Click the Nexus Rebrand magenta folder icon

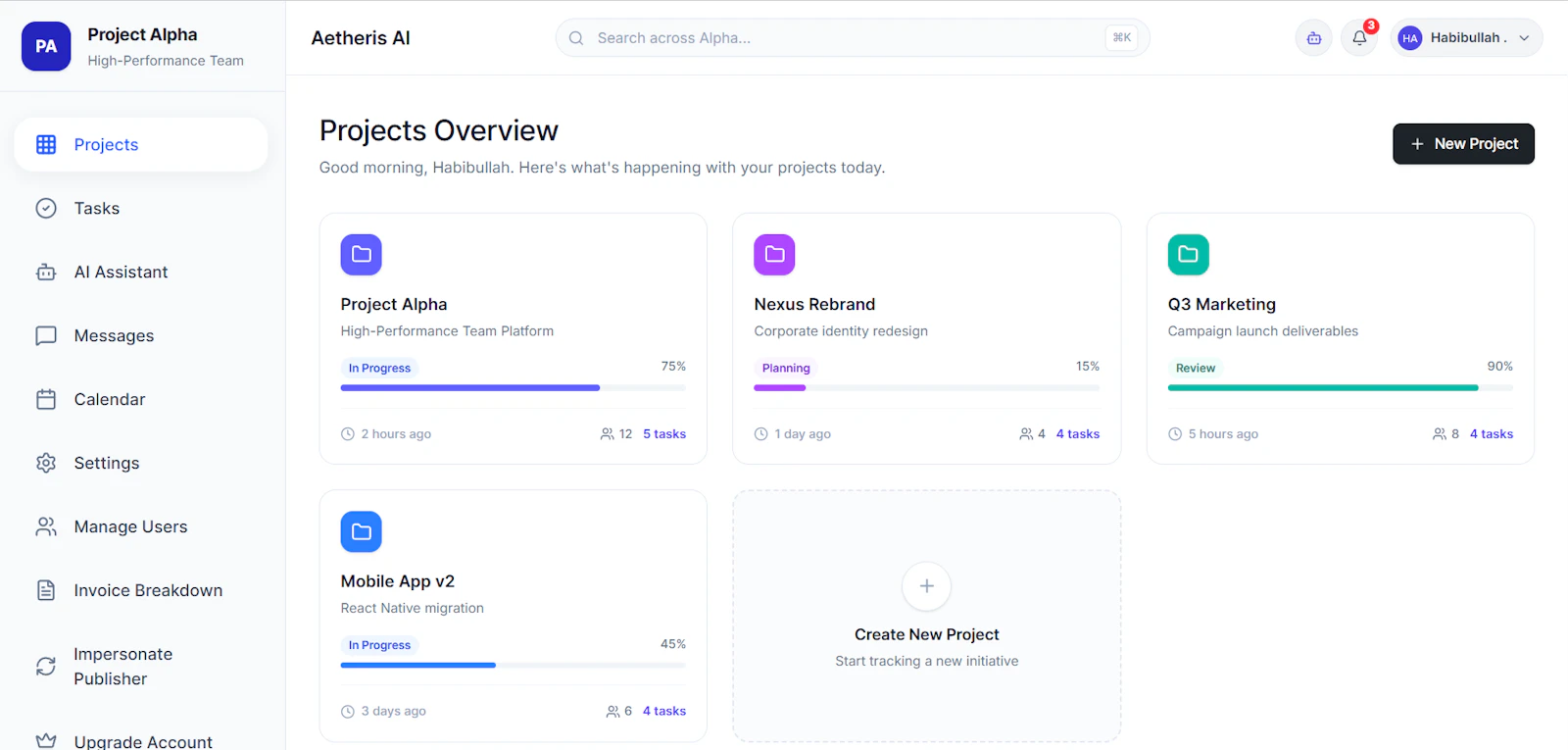(774, 255)
